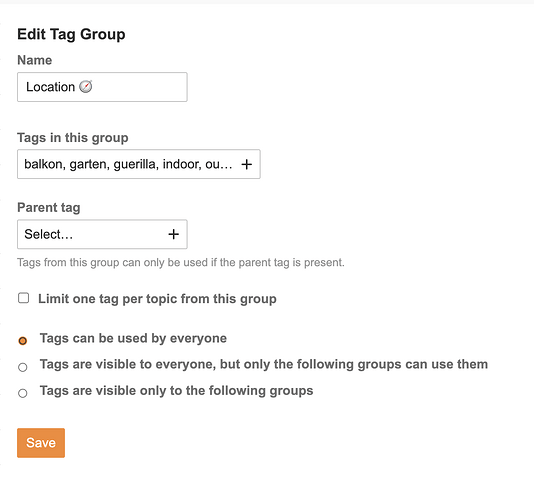The width and height of the screenshot is (534, 500).
Task: Click the plus icon in Tags in this group
Action: [247, 165]
